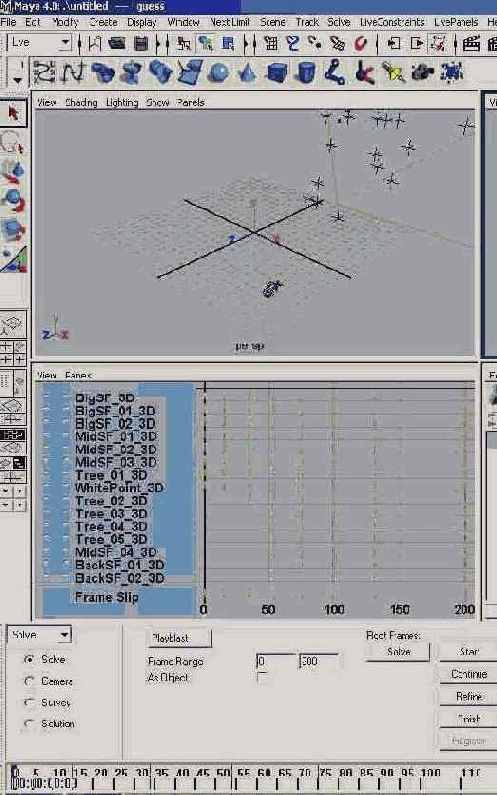
Task: Select the Solve radio button
Action: 29,659
